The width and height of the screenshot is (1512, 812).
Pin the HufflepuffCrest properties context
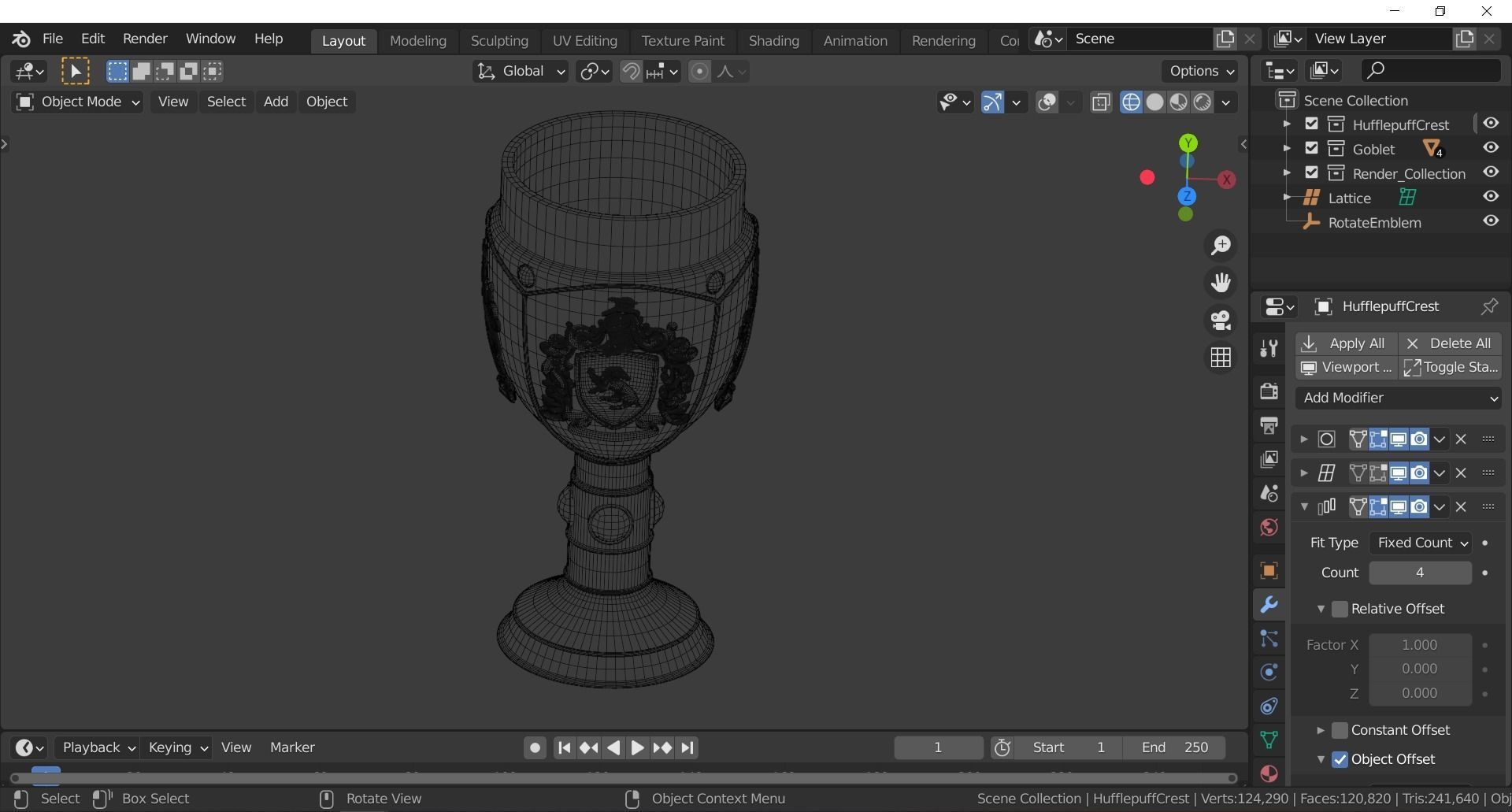[1489, 306]
